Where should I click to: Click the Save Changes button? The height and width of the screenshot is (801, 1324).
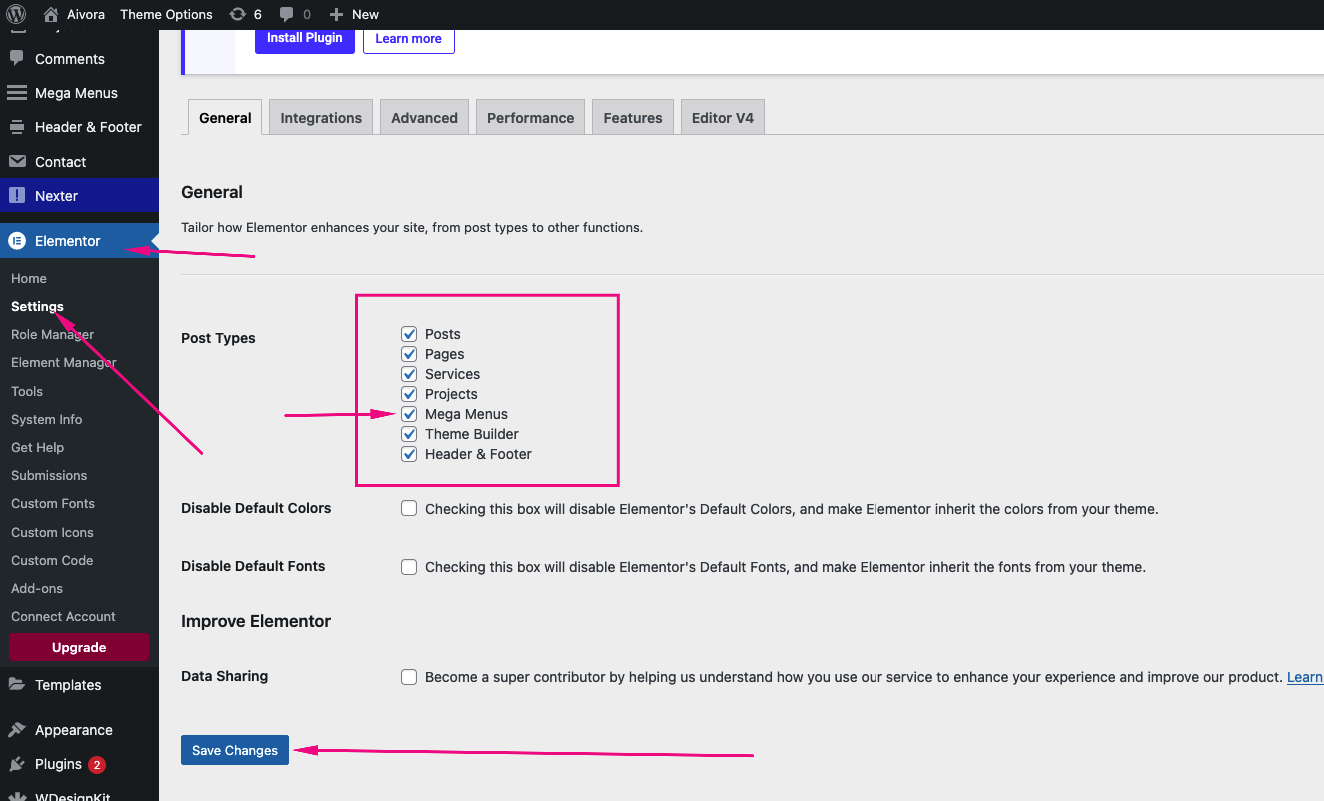click(x=235, y=750)
